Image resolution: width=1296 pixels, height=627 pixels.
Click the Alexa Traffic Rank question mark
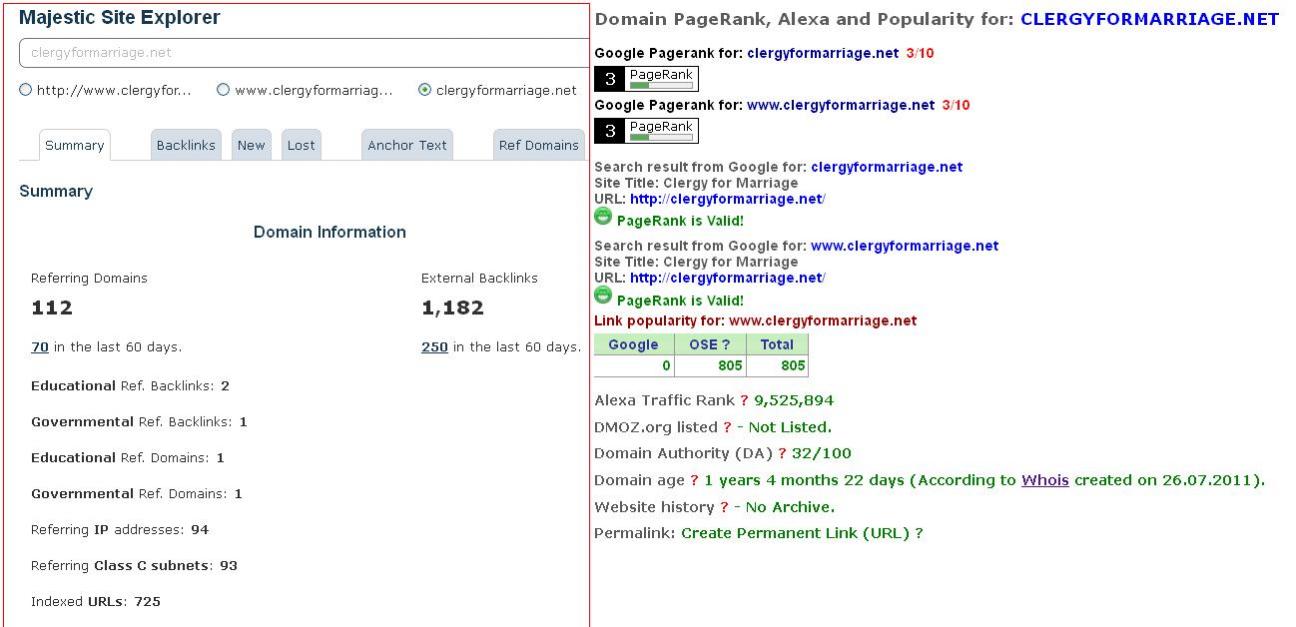(x=744, y=400)
